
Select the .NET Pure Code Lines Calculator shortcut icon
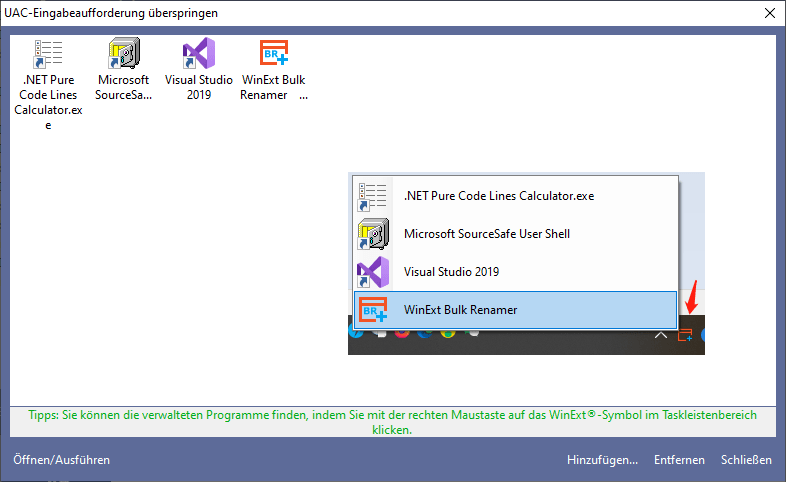(x=48, y=54)
